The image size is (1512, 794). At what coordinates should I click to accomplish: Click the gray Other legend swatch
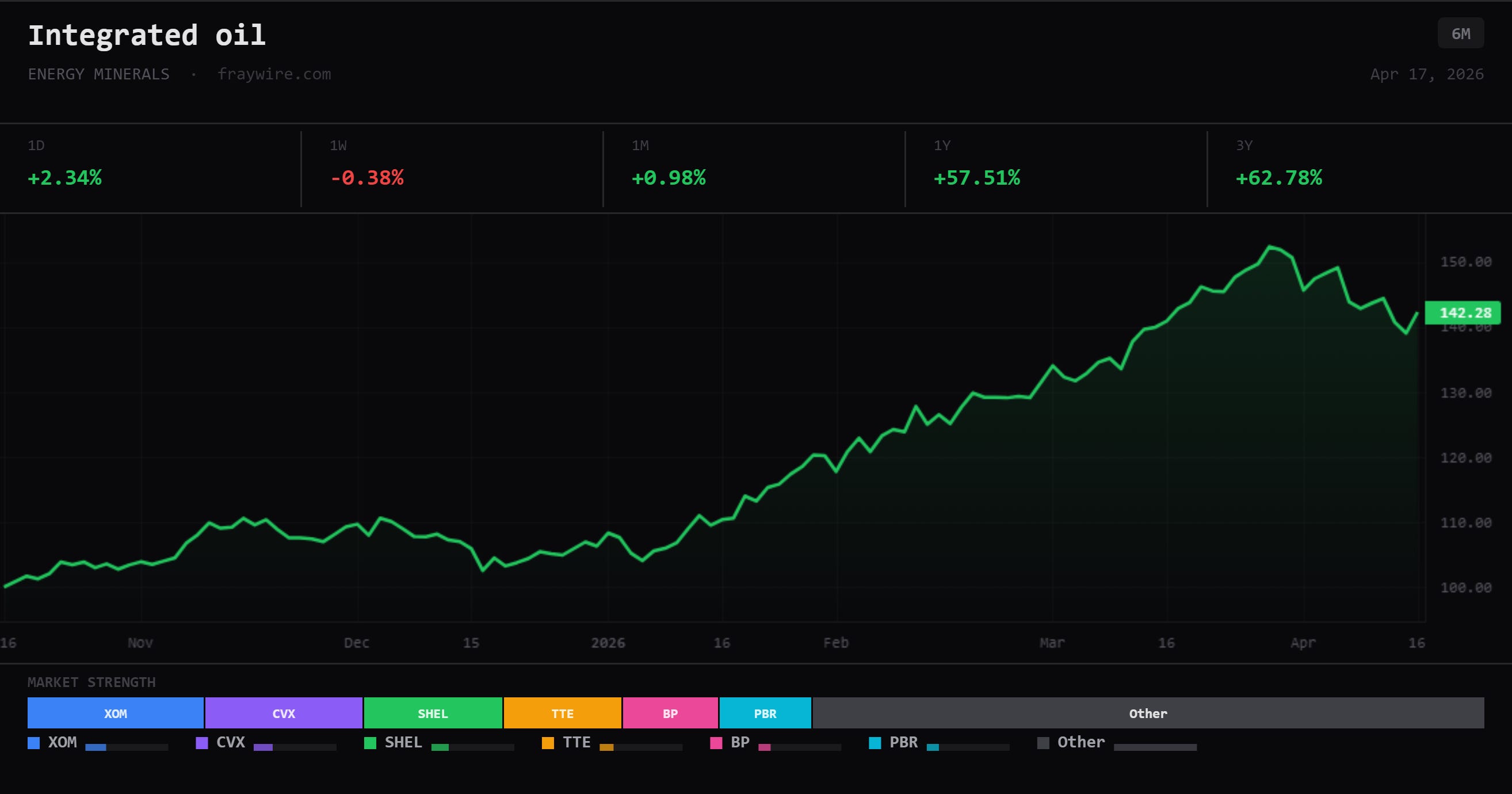(1043, 743)
